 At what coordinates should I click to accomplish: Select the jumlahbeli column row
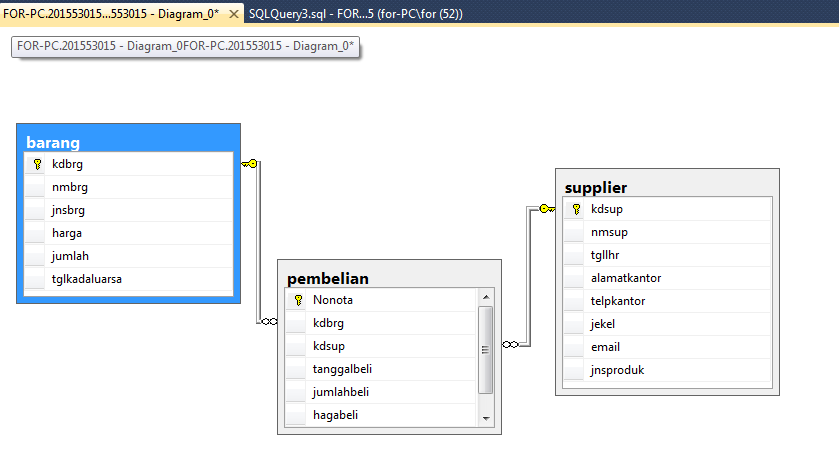click(381, 392)
